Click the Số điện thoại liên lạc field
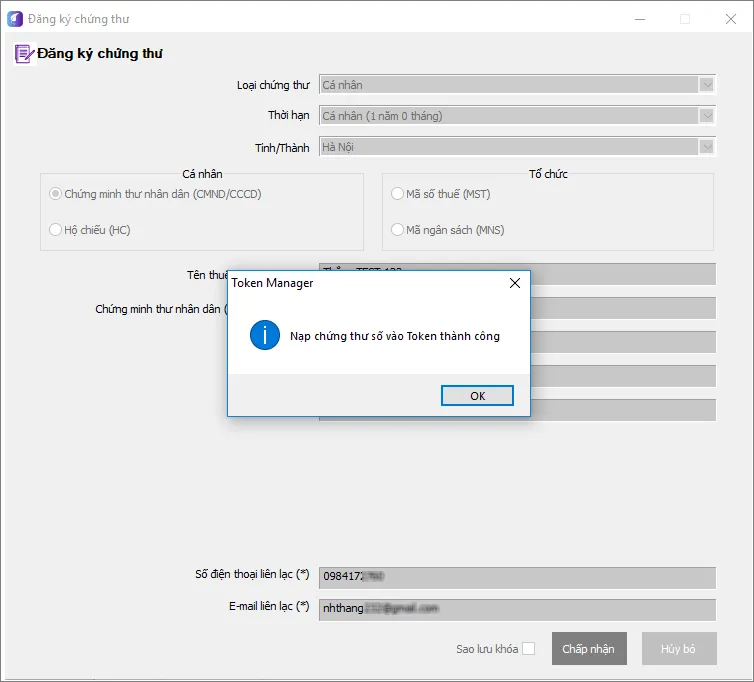754x682 pixels. click(516, 577)
